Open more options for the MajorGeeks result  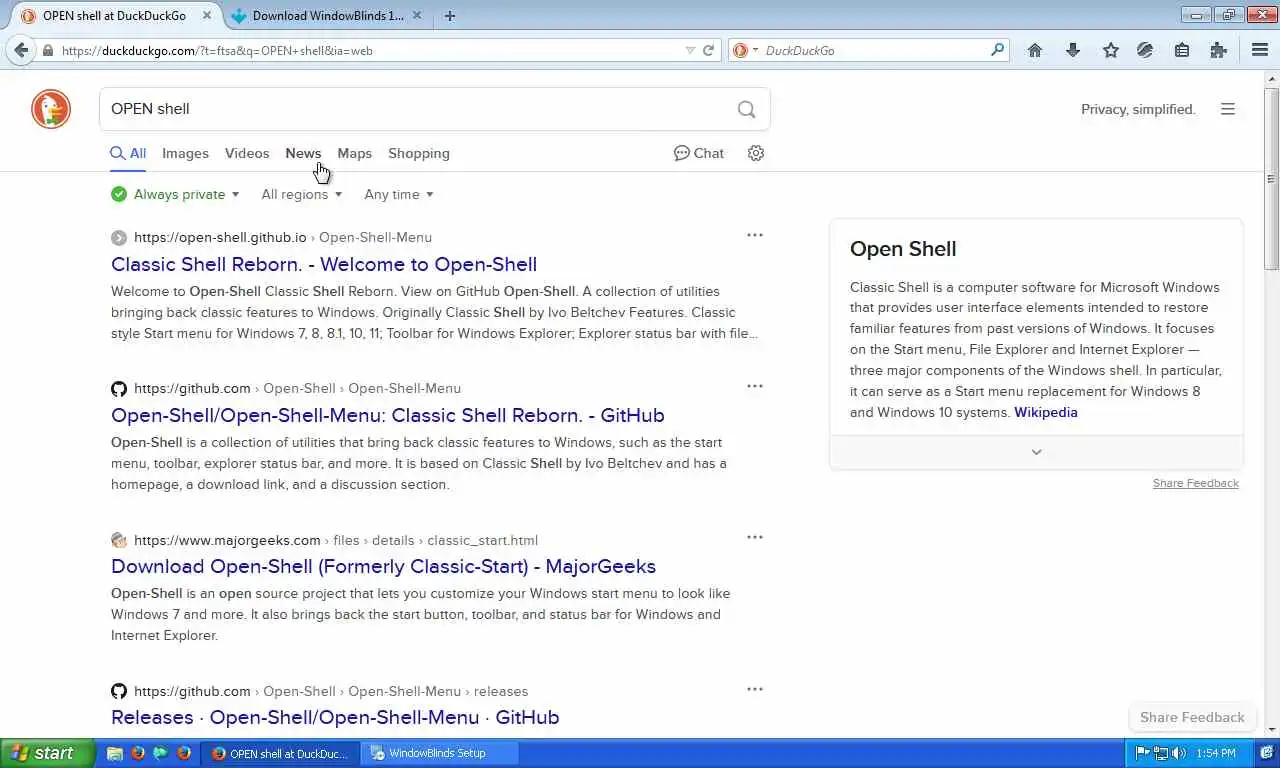coord(755,538)
